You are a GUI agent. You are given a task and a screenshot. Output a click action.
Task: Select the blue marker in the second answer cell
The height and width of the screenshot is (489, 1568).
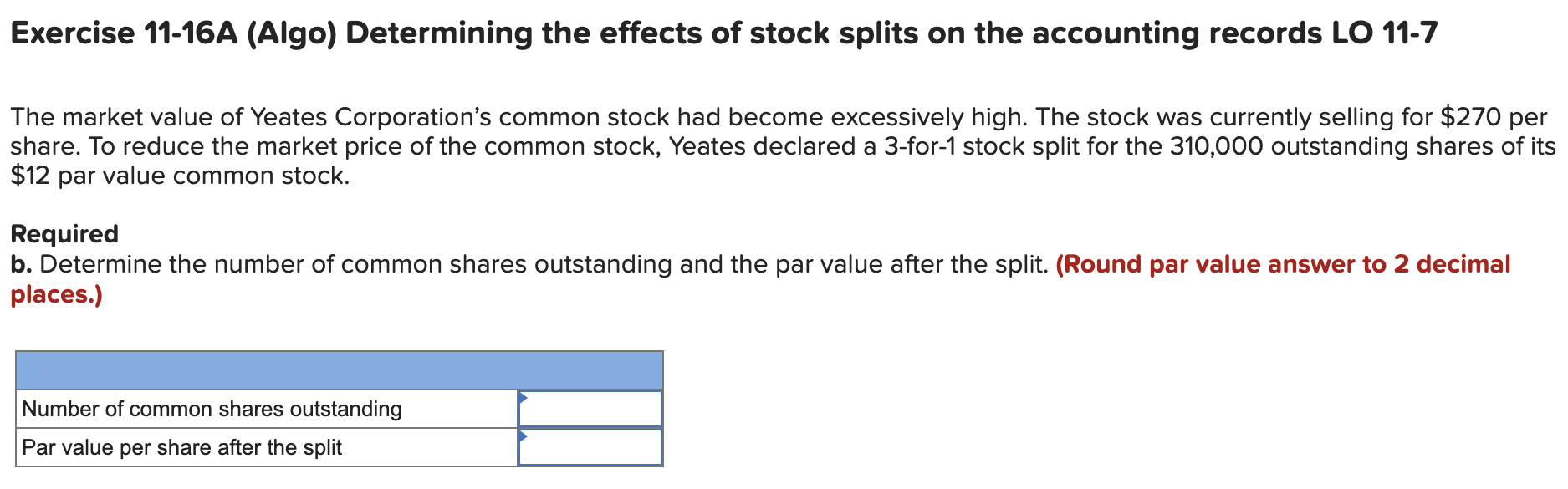[x=523, y=436]
